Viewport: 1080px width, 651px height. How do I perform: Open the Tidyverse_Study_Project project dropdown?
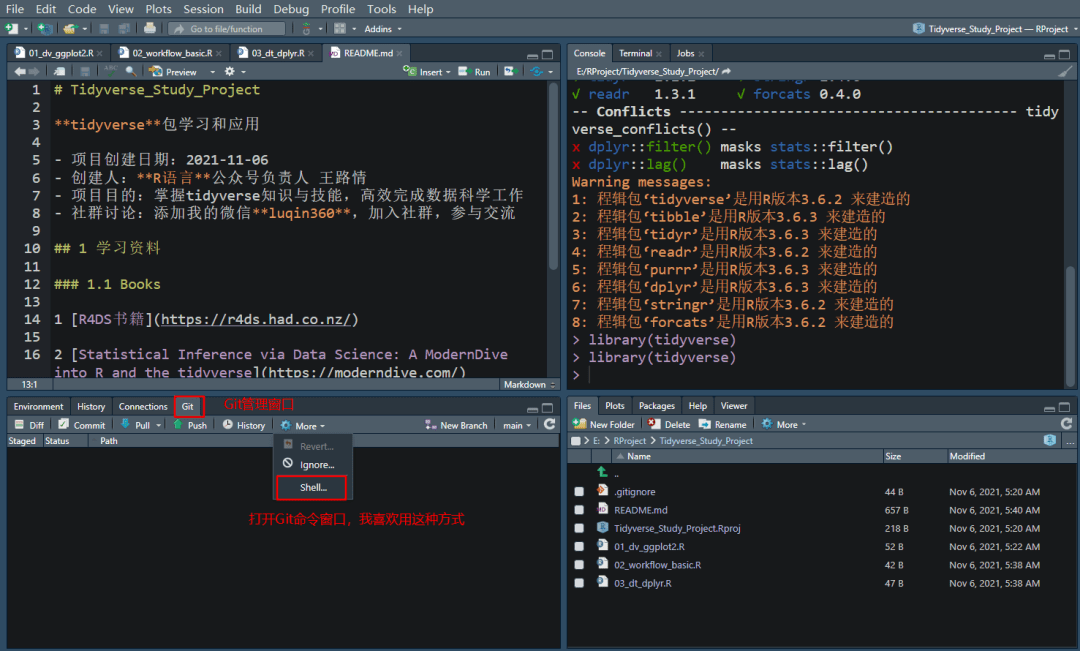995,29
